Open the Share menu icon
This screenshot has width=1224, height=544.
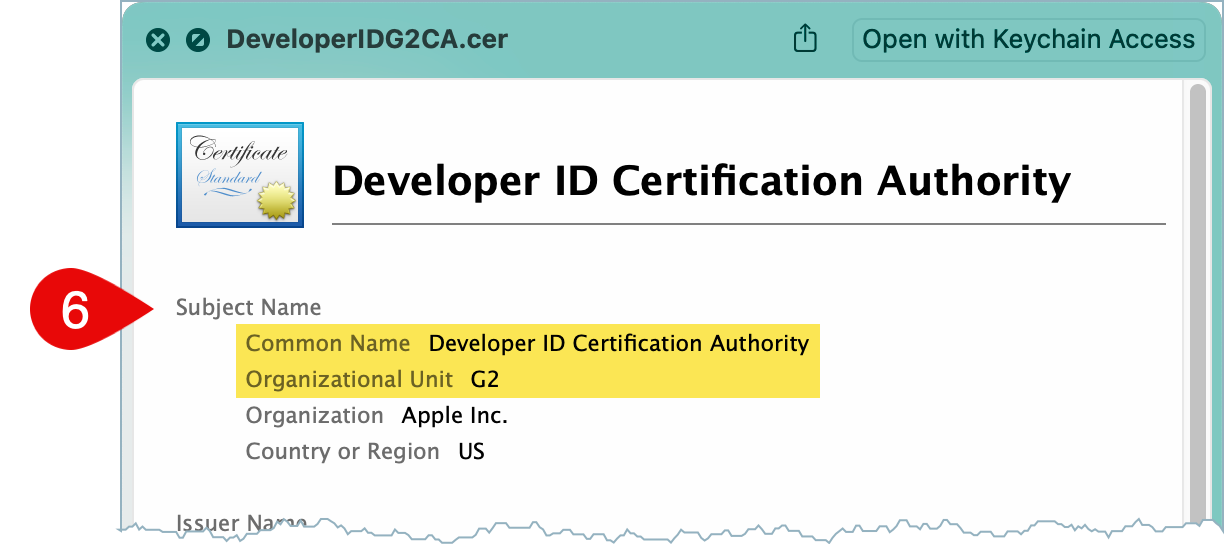(x=805, y=39)
